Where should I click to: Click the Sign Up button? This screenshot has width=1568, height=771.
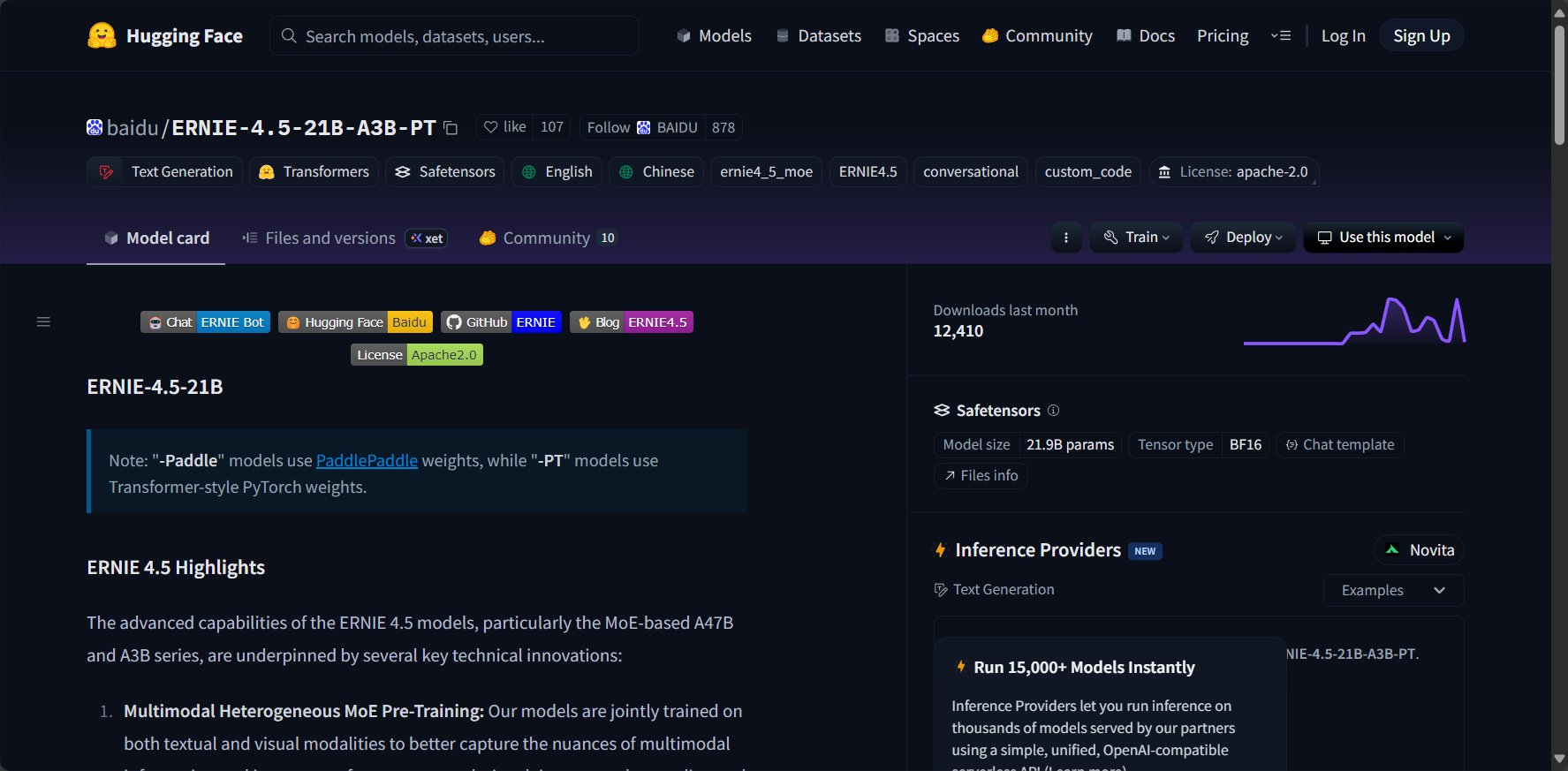(1421, 36)
